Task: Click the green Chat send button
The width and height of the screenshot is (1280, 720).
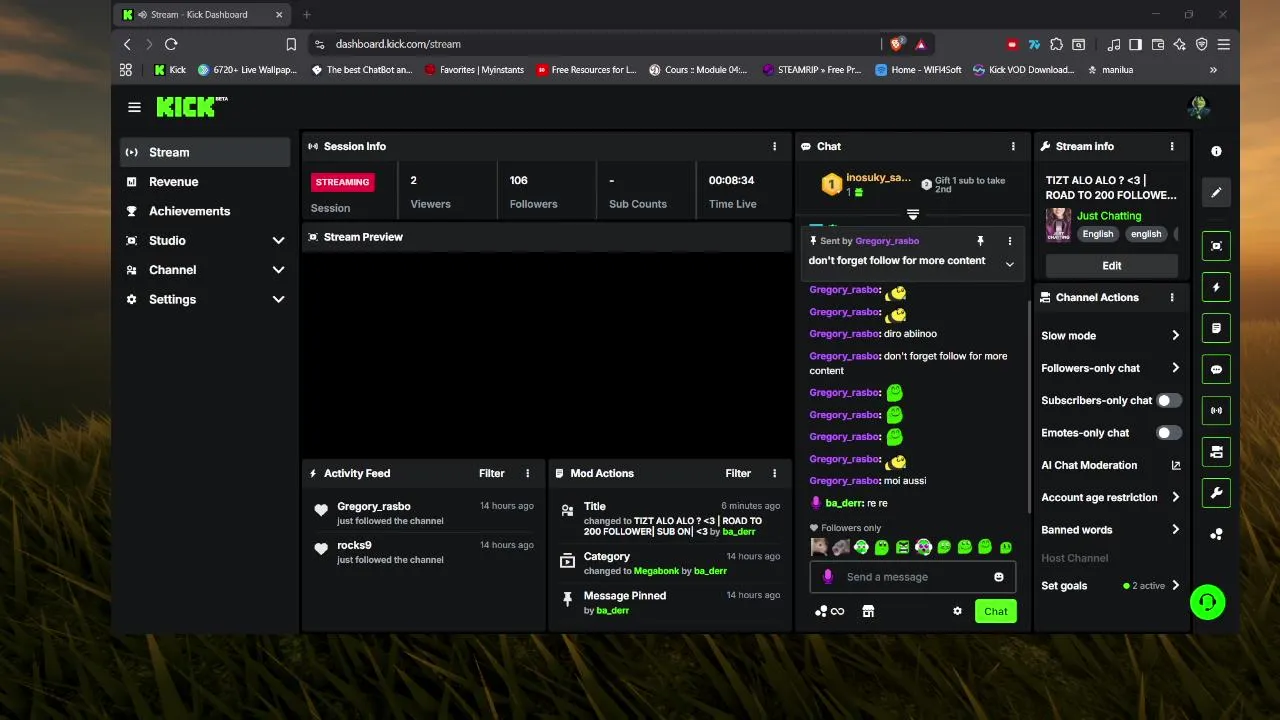Action: pyautogui.click(x=996, y=611)
